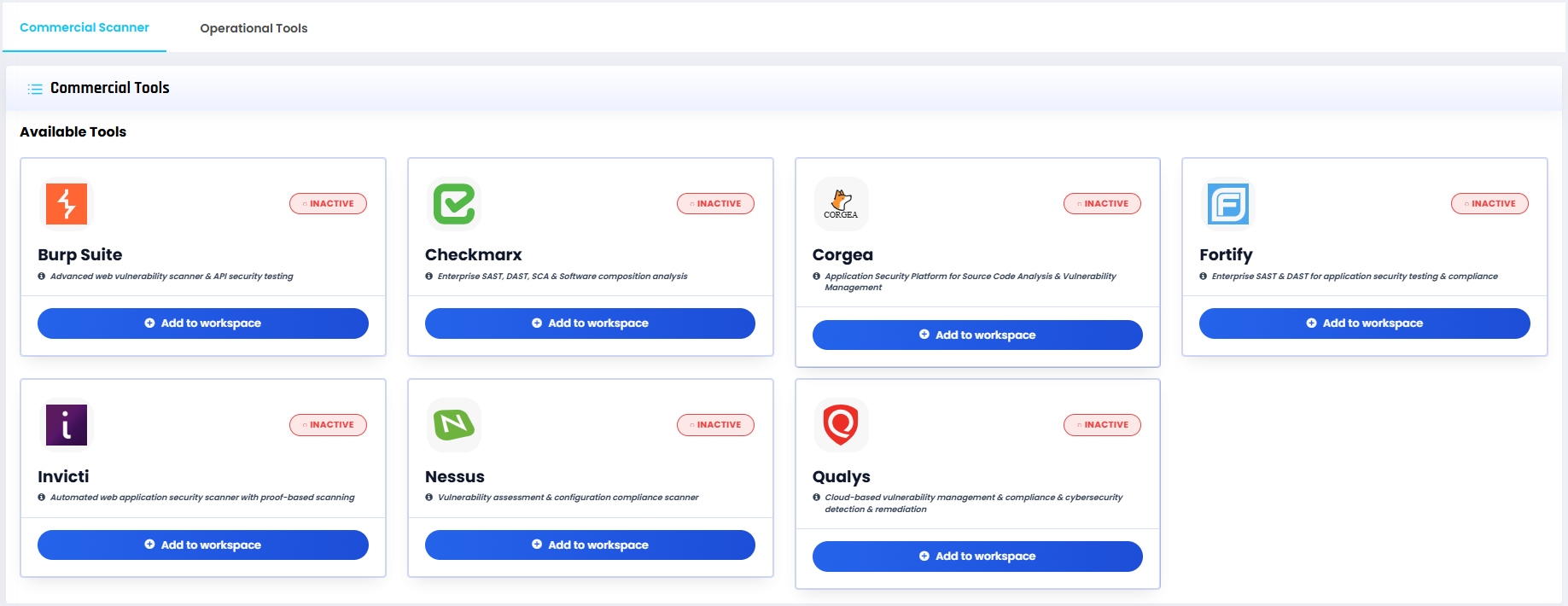Click the Nessus green logo icon
The image size is (1568, 606).
pos(454,425)
